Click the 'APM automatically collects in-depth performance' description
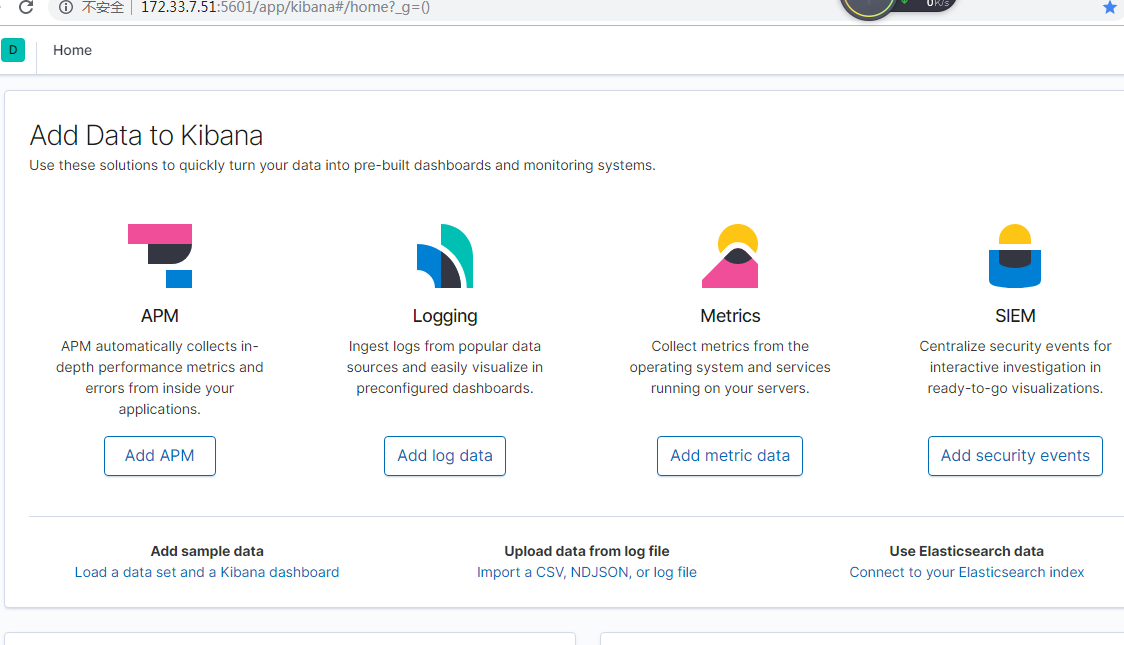 coord(160,378)
